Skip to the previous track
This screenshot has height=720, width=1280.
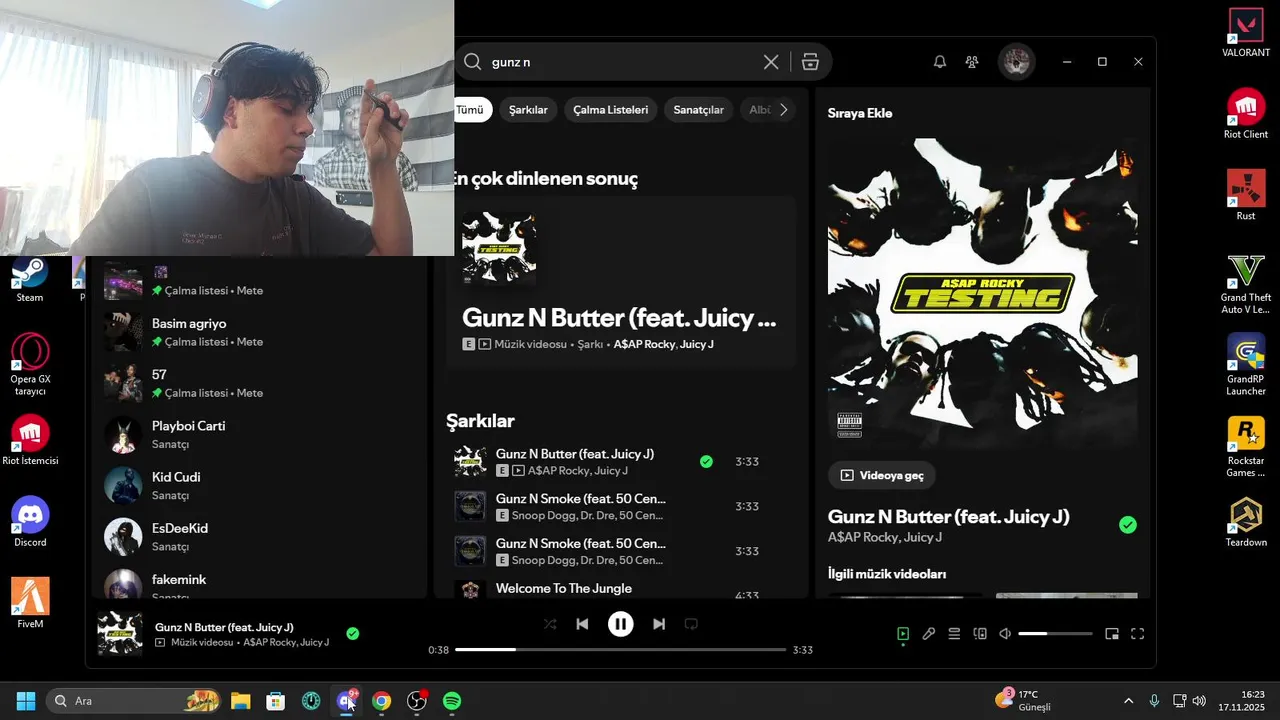(582, 624)
